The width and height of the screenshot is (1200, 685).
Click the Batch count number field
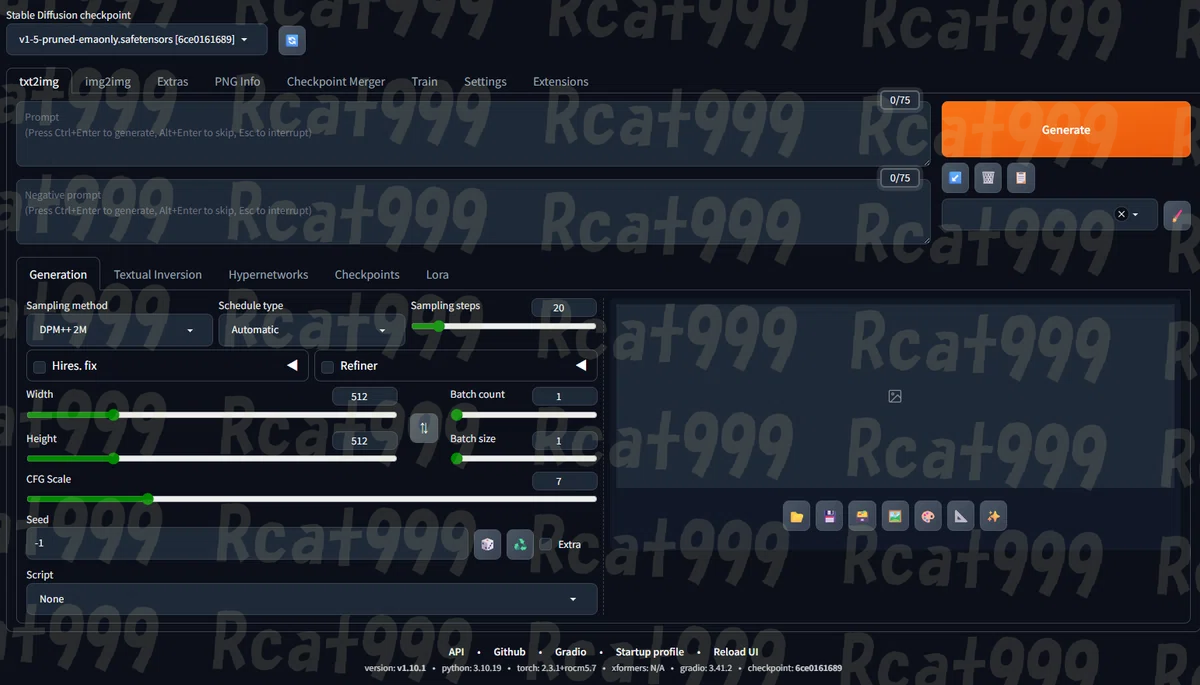click(564, 396)
